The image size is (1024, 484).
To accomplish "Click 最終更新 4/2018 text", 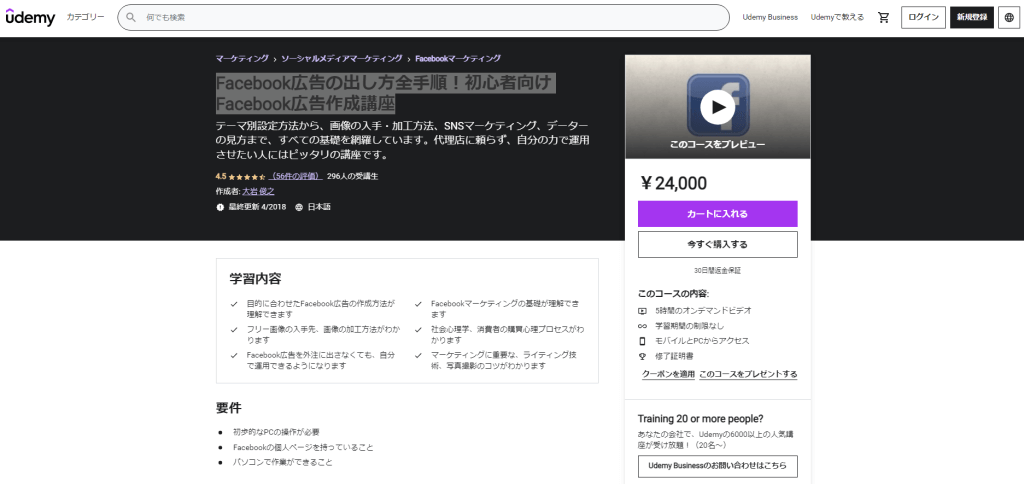I will coord(257,207).
